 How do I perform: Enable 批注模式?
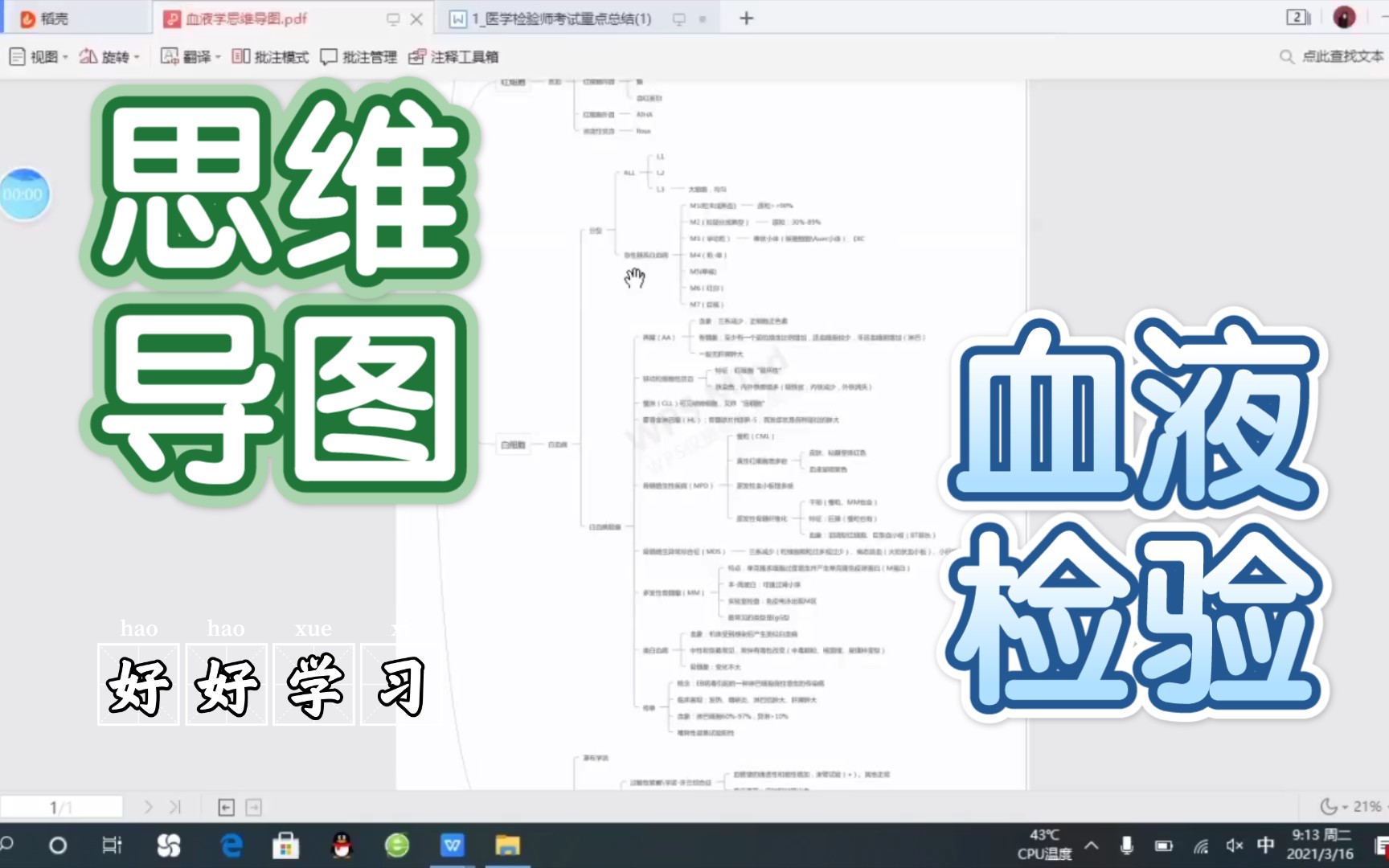tap(270, 56)
